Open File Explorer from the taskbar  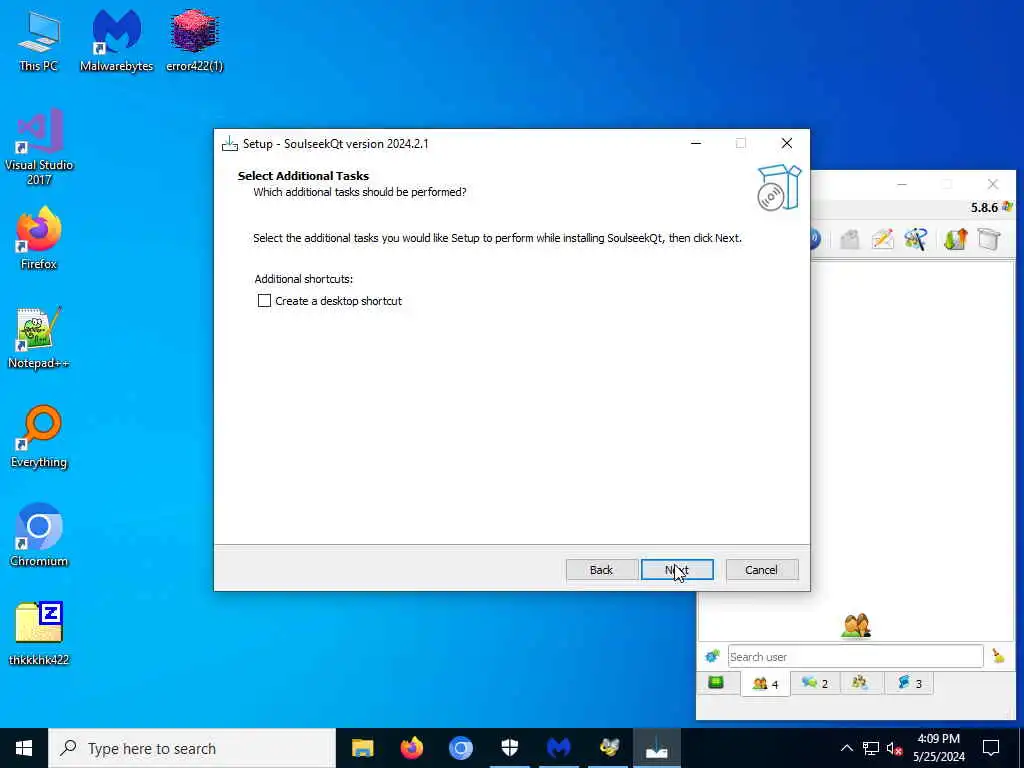(362, 748)
